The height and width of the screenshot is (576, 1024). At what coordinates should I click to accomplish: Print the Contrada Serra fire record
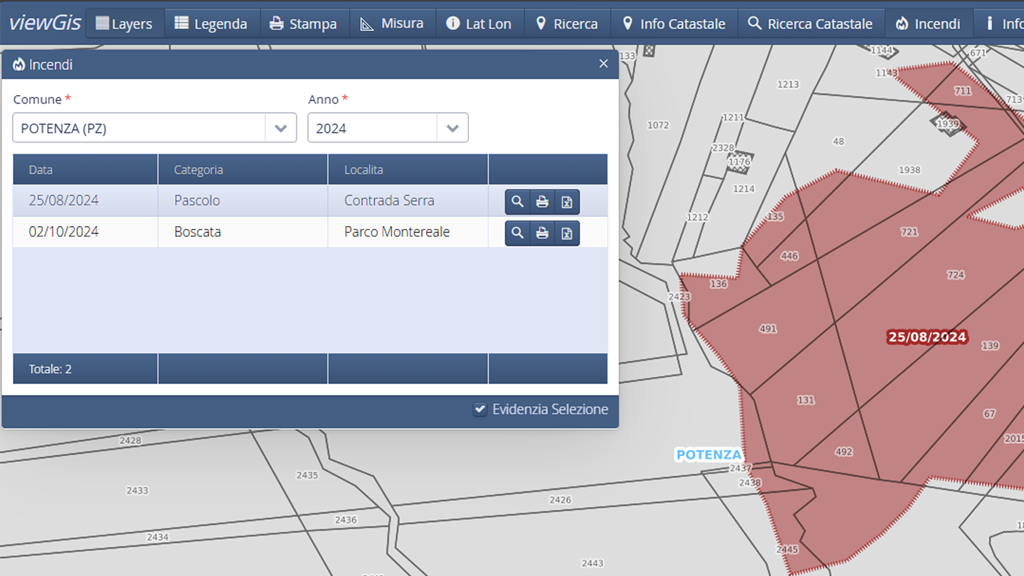(542, 202)
